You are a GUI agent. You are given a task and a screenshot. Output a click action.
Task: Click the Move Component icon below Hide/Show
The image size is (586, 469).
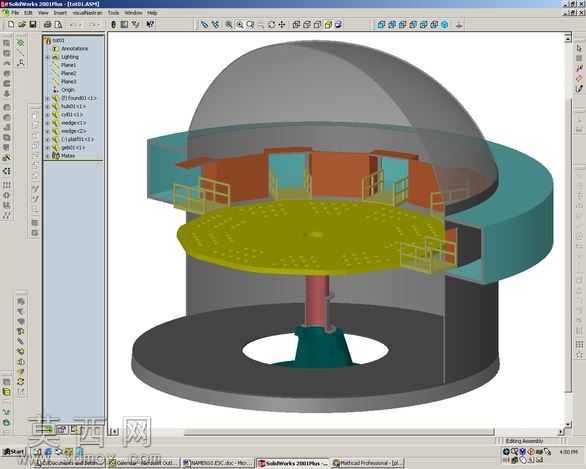[21, 53]
